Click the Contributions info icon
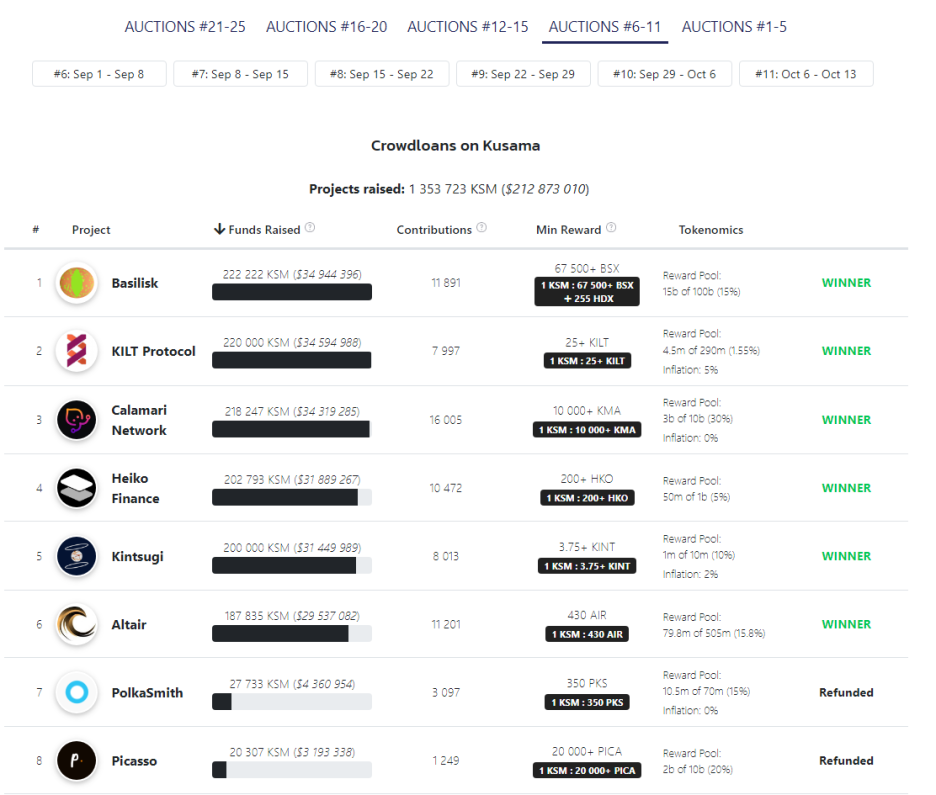Screen dimensions: 936x795 (x=482, y=227)
